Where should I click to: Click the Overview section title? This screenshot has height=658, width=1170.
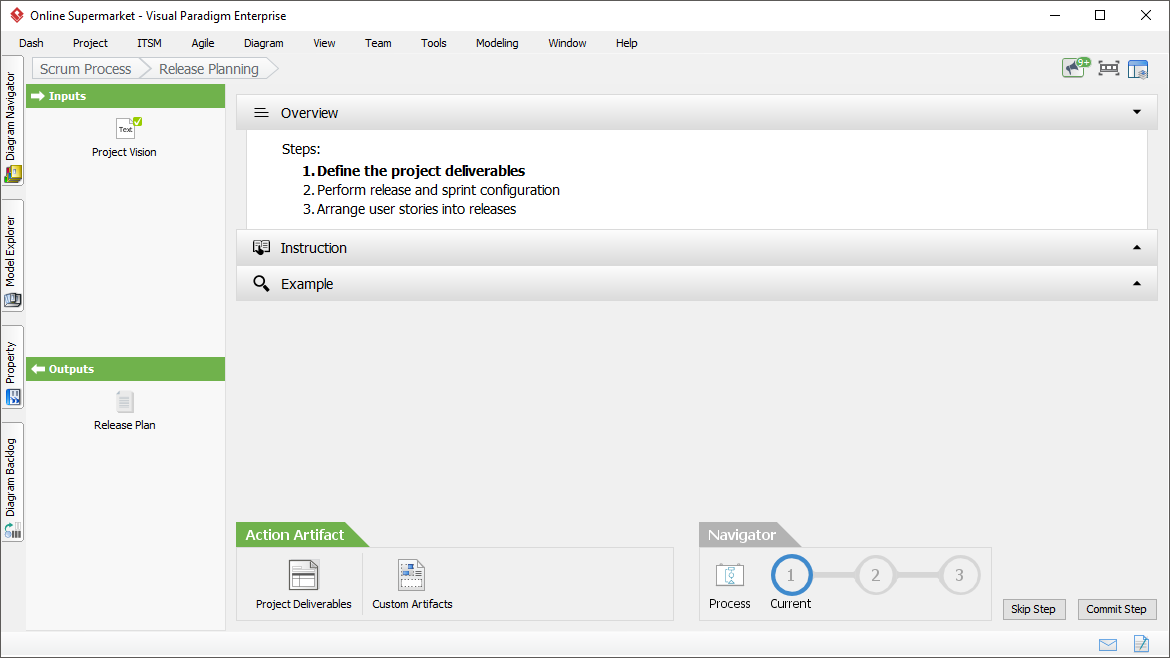(309, 113)
